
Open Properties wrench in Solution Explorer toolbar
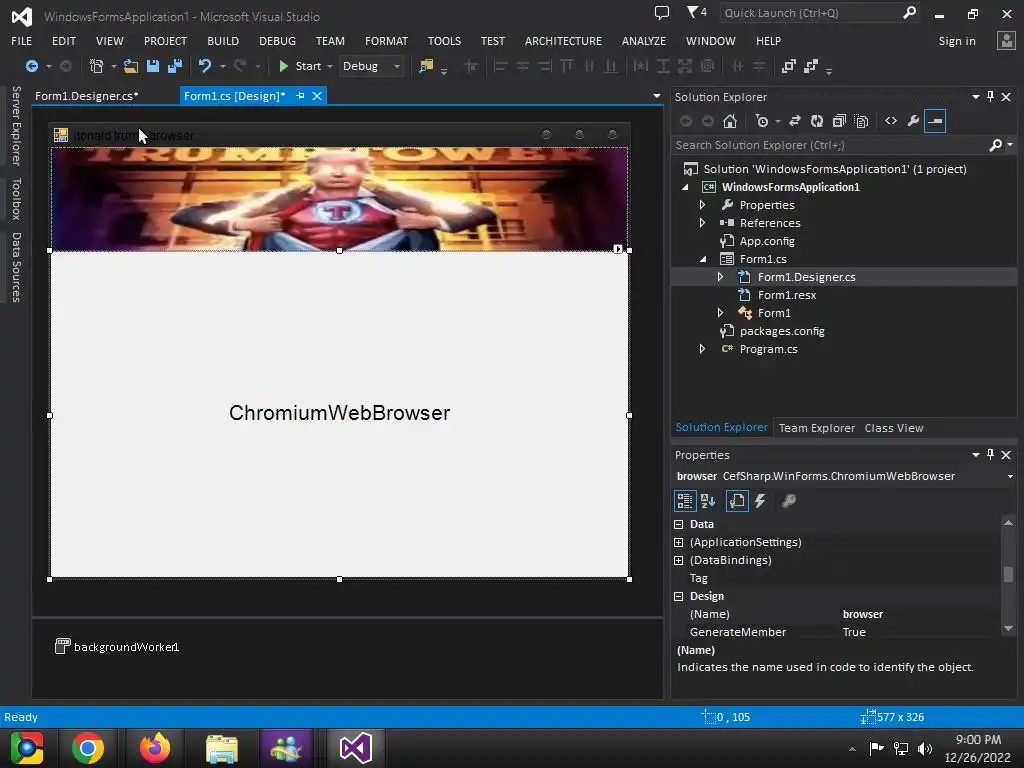click(913, 121)
